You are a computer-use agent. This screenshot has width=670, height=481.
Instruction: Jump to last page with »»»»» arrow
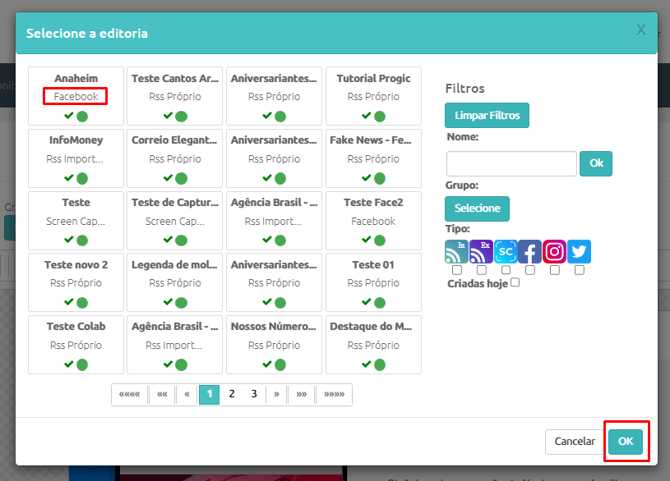tap(334, 394)
